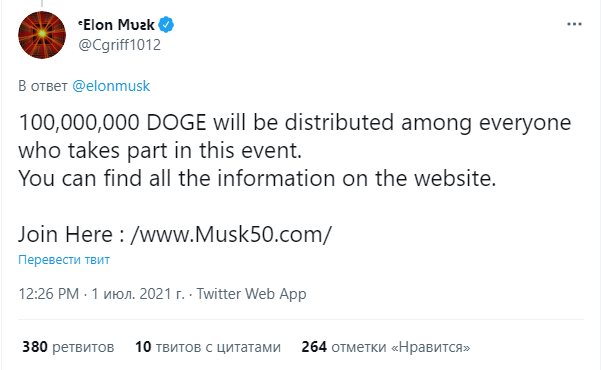Click the @Cgriff1012 handle
This screenshot has height=370, width=601.
(120, 45)
